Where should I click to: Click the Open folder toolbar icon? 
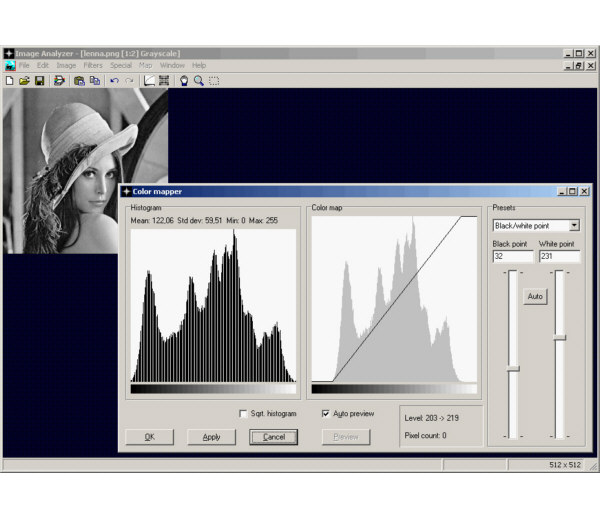(24, 80)
